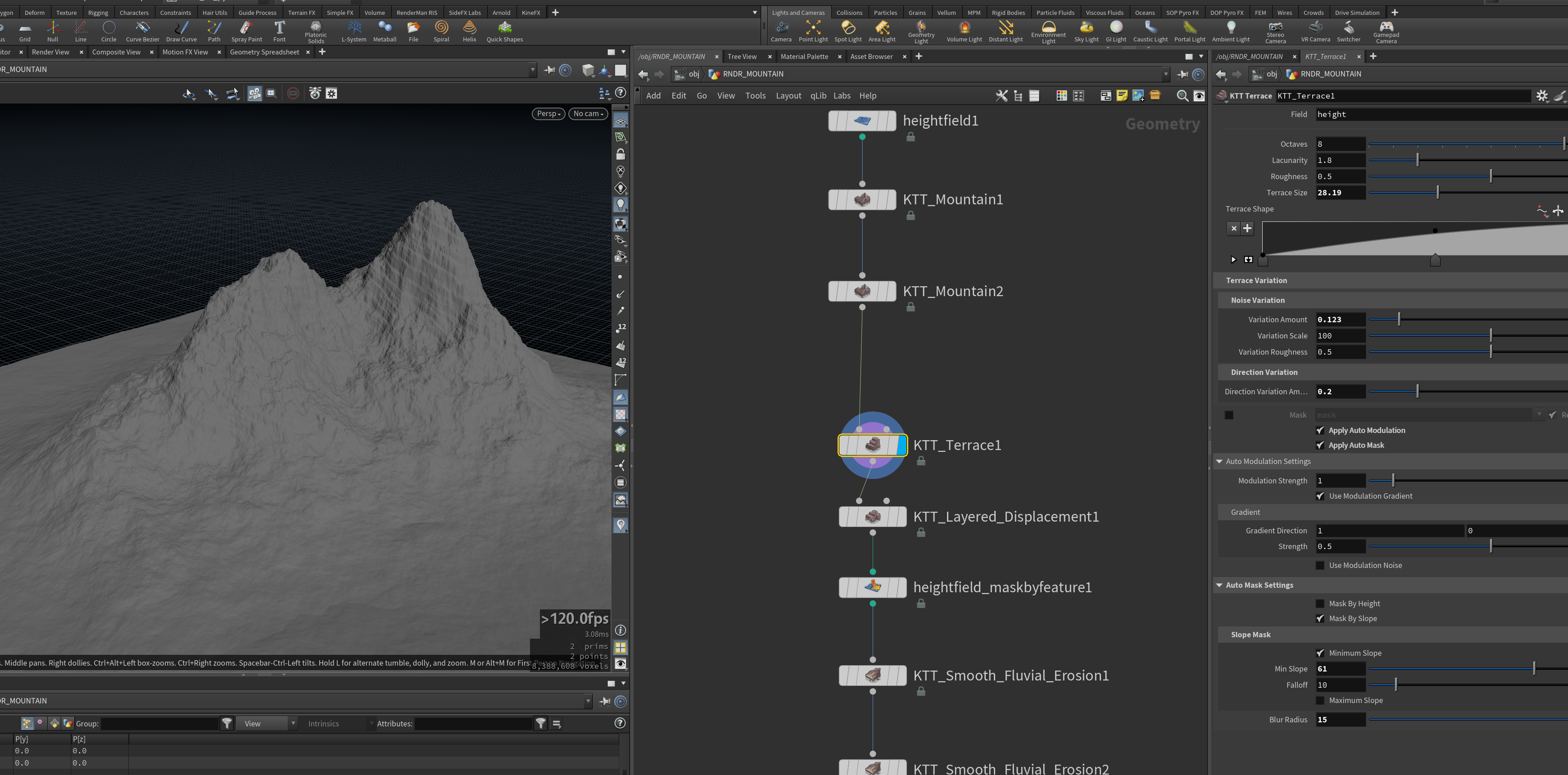Click the Min Slope value field

tap(1340, 668)
